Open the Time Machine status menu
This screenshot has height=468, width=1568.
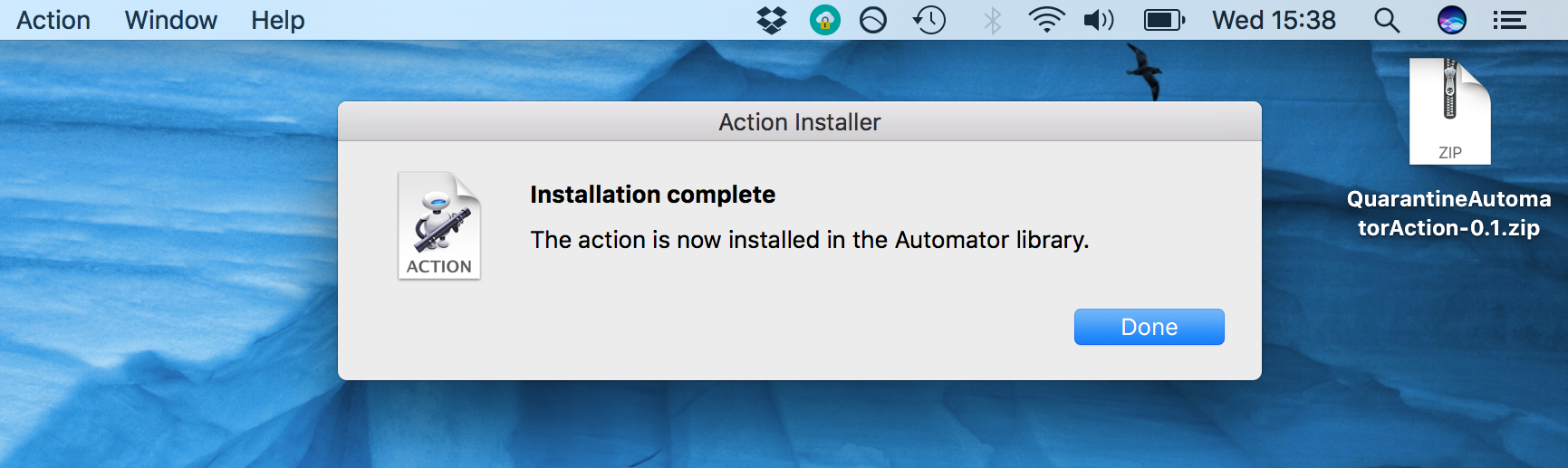929,20
